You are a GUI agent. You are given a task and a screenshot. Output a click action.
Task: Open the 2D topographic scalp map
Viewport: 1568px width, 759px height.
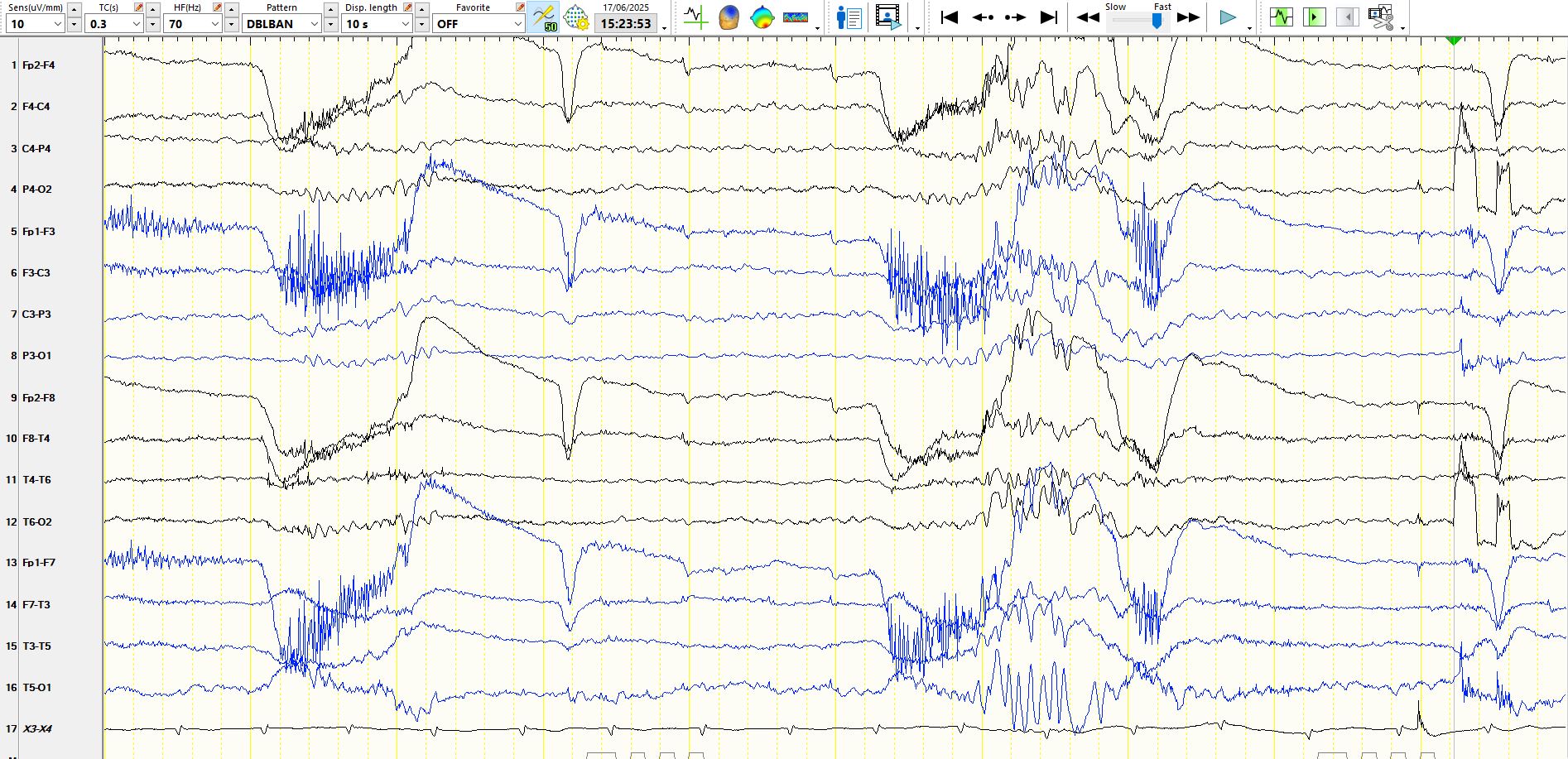(x=762, y=17)
